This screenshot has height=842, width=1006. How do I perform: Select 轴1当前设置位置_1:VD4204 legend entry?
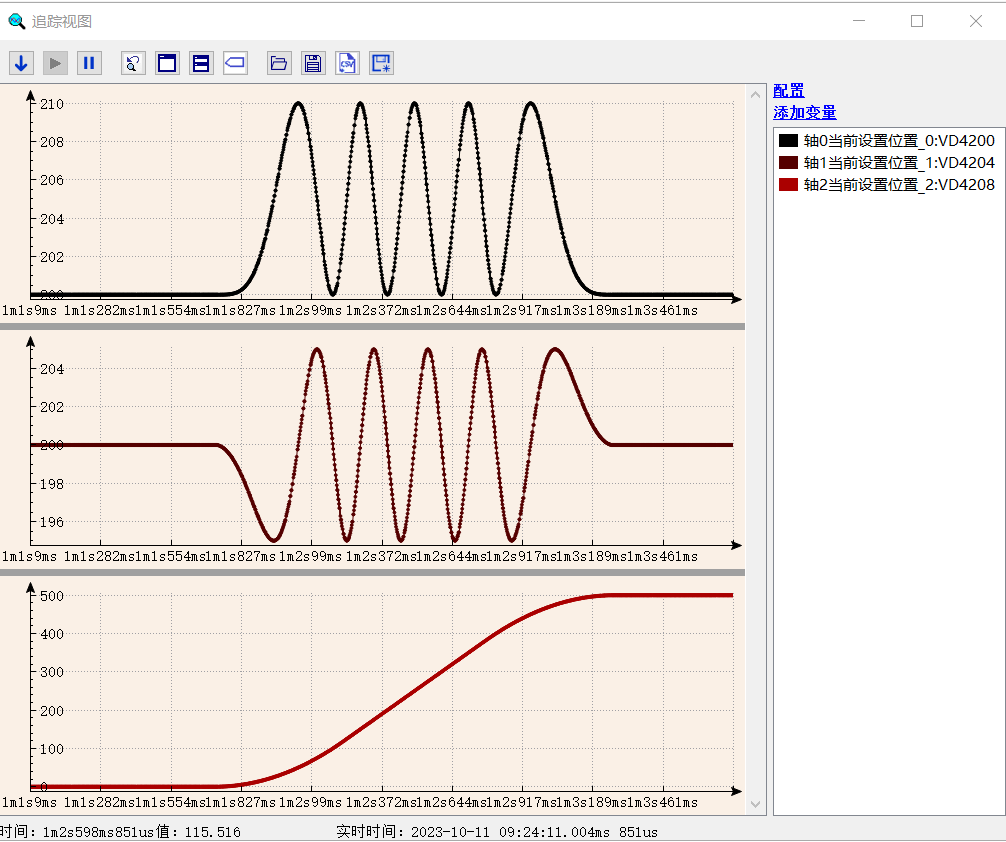pyautogui.click(x=887, y=162)
